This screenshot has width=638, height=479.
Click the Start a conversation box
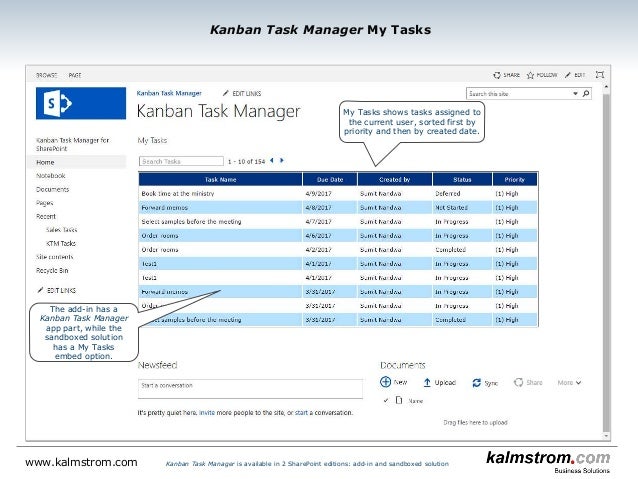click(x=250, y=389)
